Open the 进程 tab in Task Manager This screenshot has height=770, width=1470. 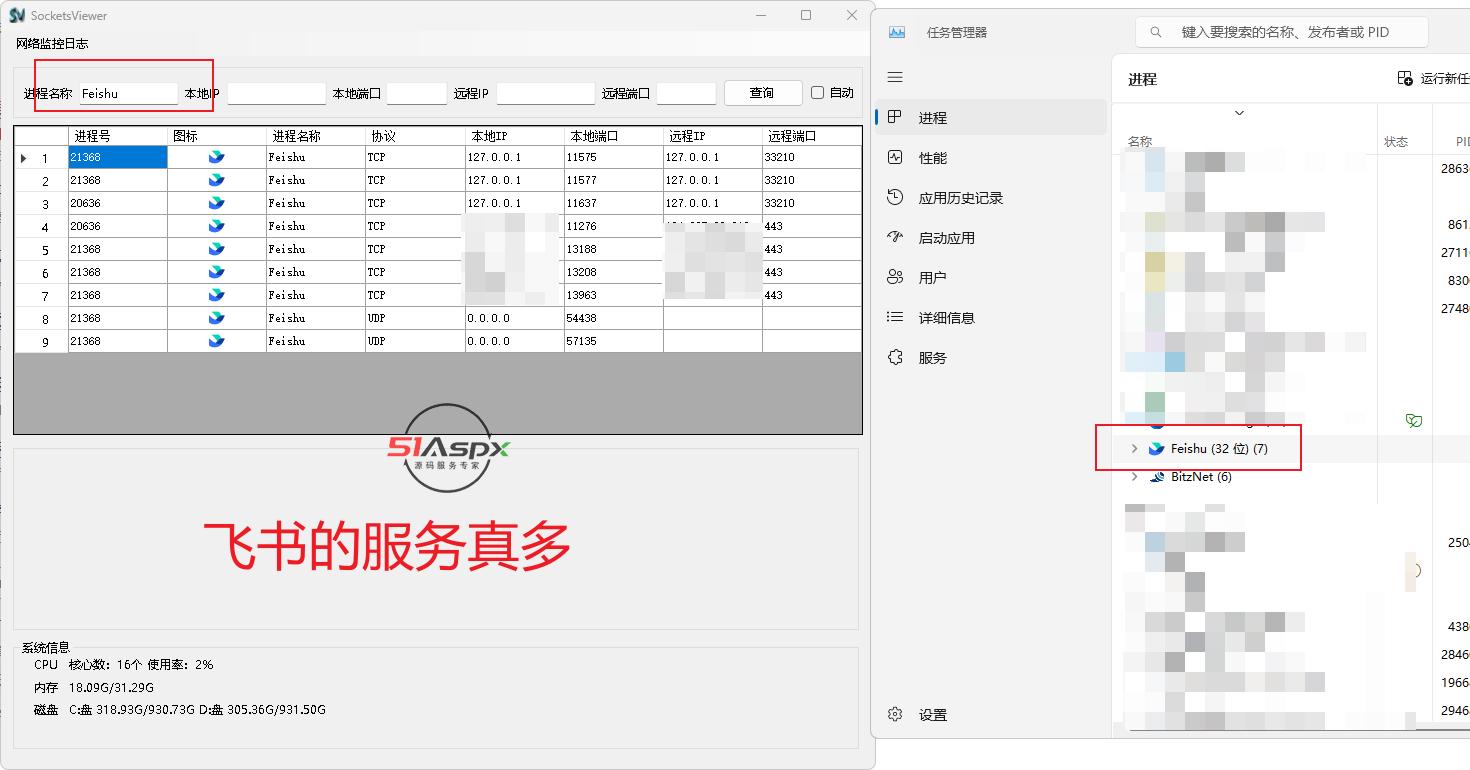coord(992,118)
